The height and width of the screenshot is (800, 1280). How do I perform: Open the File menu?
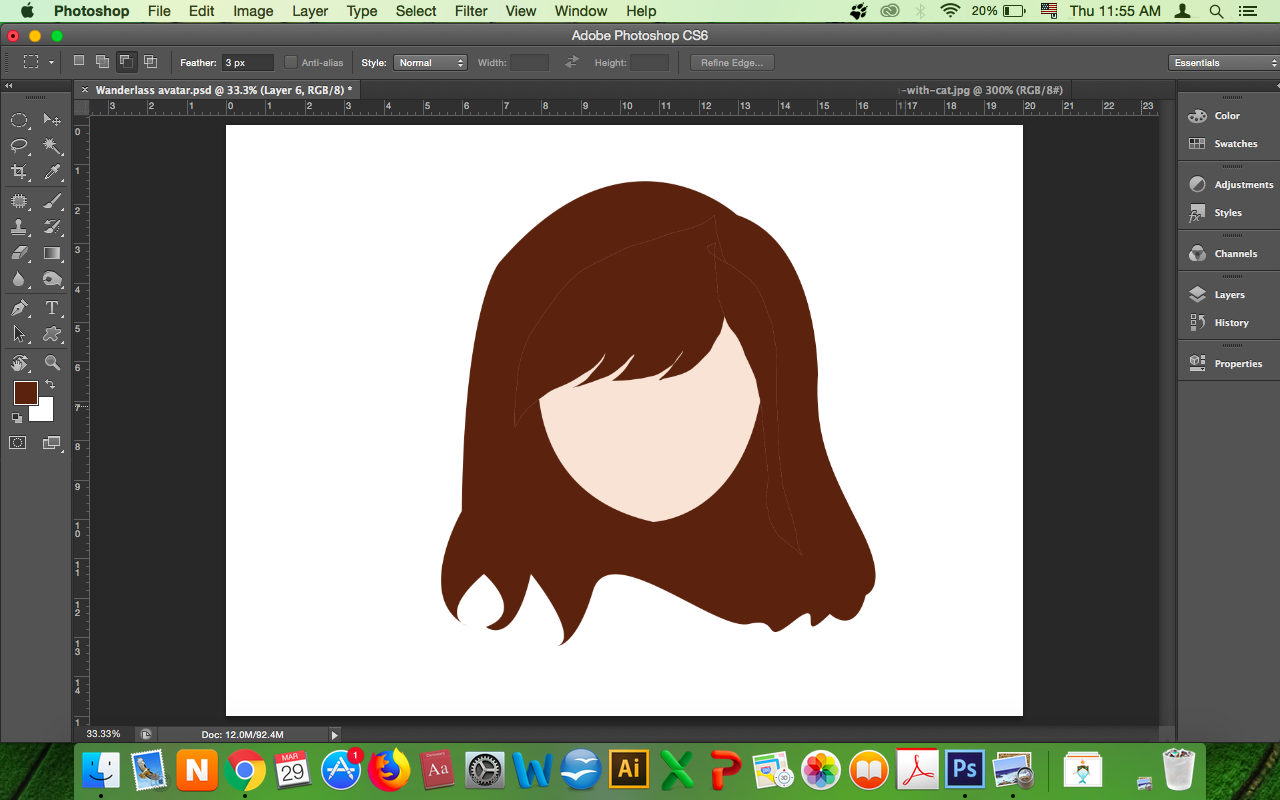pos(159,11)
